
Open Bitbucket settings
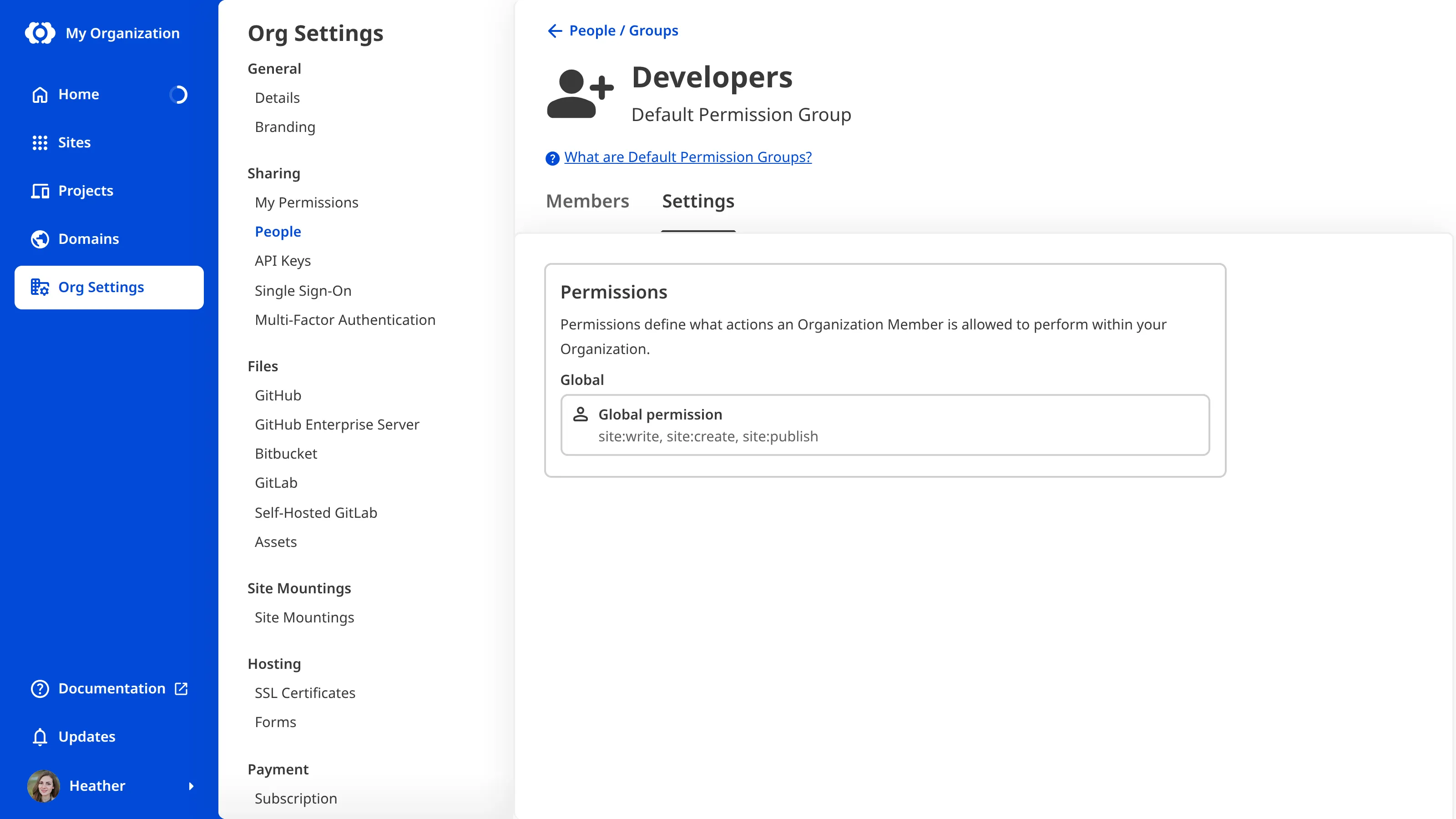tap(286, 453)
